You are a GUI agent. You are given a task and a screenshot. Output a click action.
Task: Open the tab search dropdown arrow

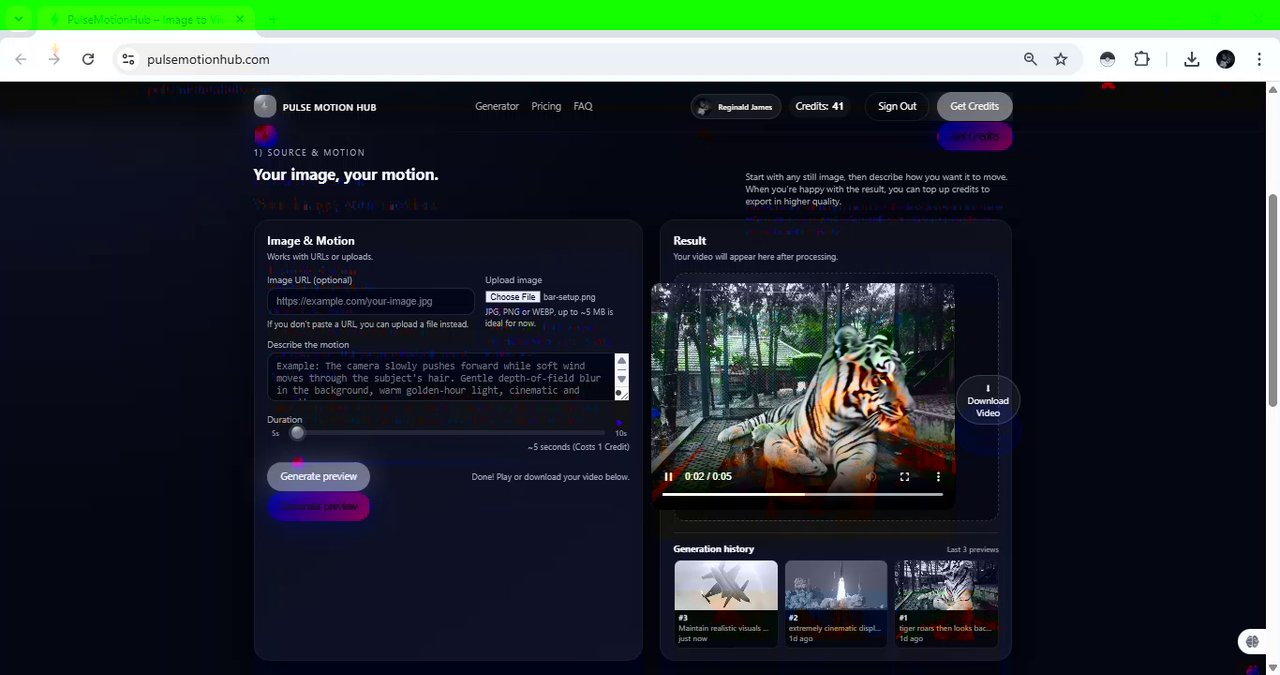pos(18,19)
